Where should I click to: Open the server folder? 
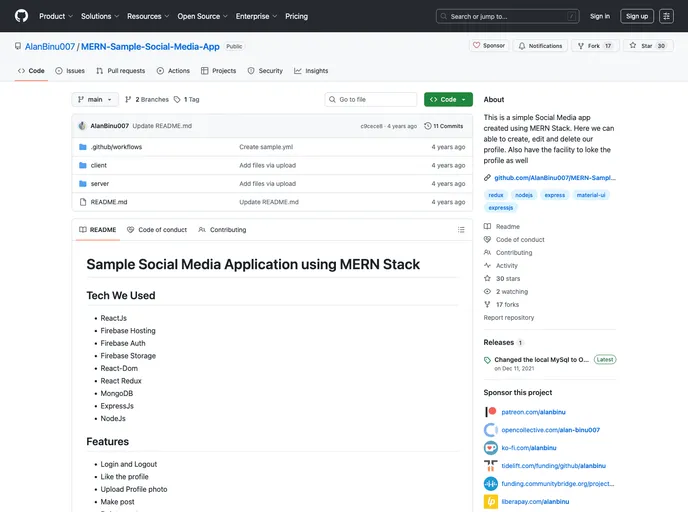(x=100, y=184)
